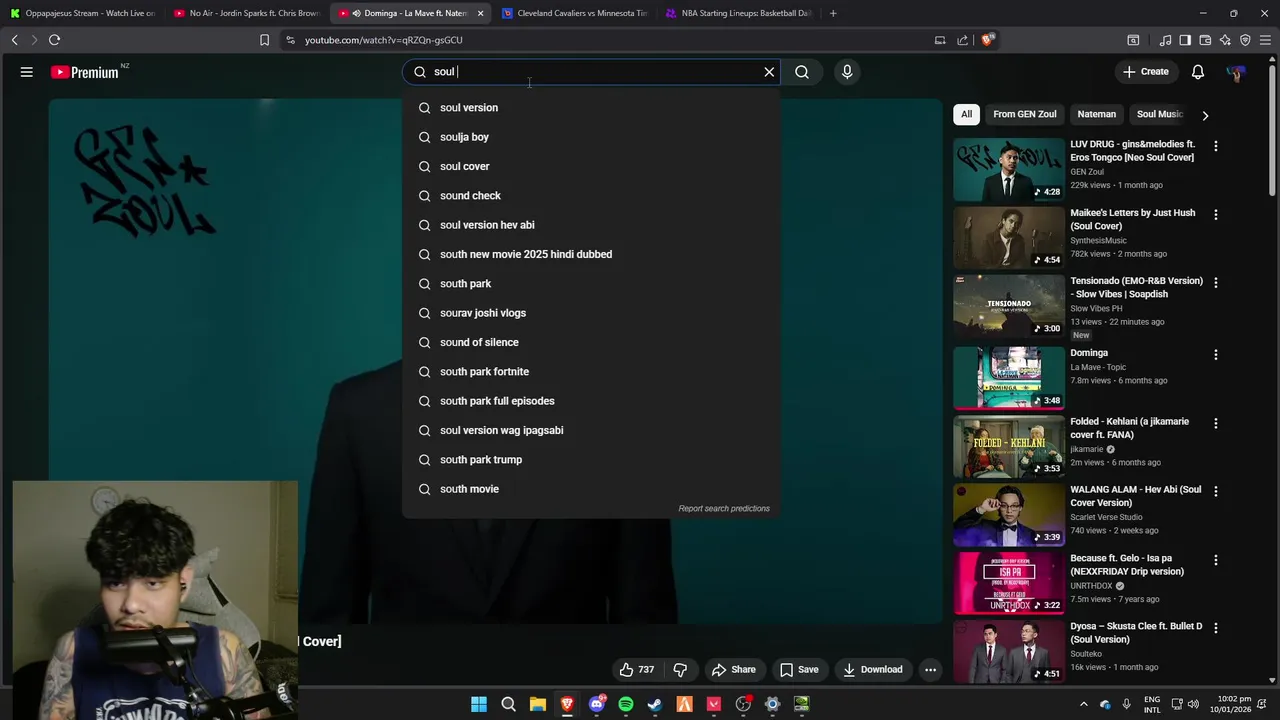The image size is (1280, 720).
Task: Open the YouTube notifications bell
Action: coord(1198,72)
